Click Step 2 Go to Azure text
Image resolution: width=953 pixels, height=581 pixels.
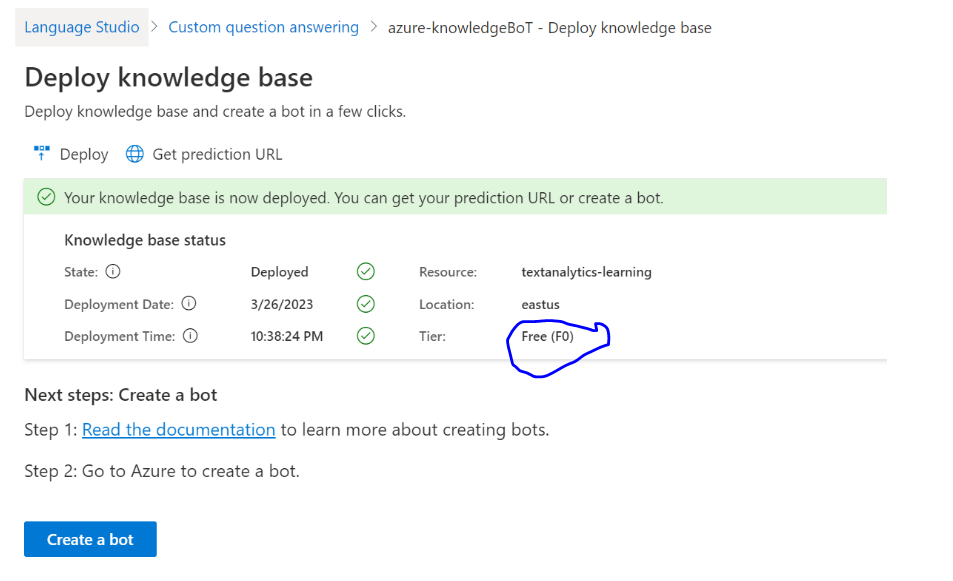coord(162,471)
